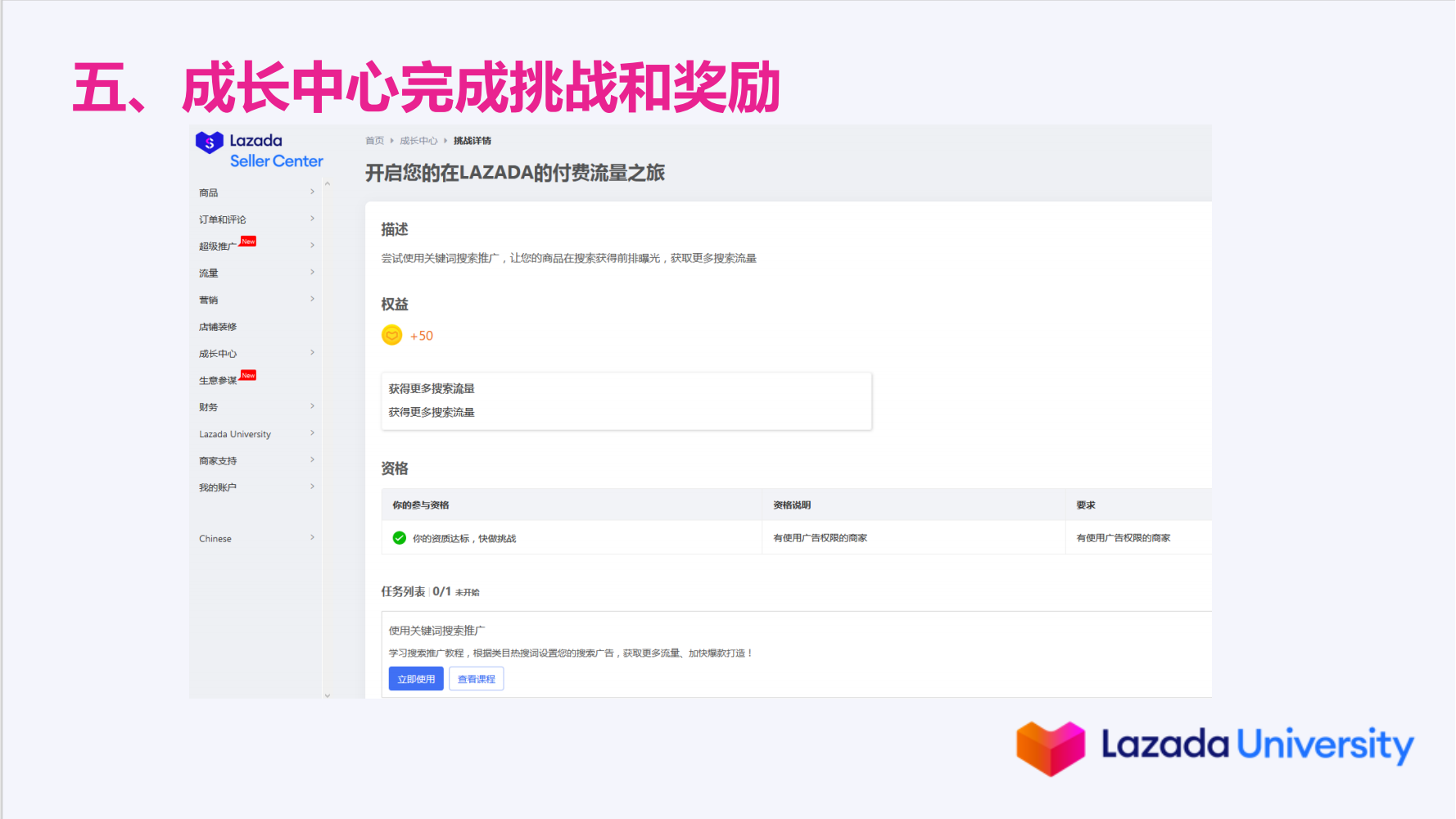The image size is (1456, 819).
Task: Open 订单和评论 in the sidebar
Action: tap(222, 219)
